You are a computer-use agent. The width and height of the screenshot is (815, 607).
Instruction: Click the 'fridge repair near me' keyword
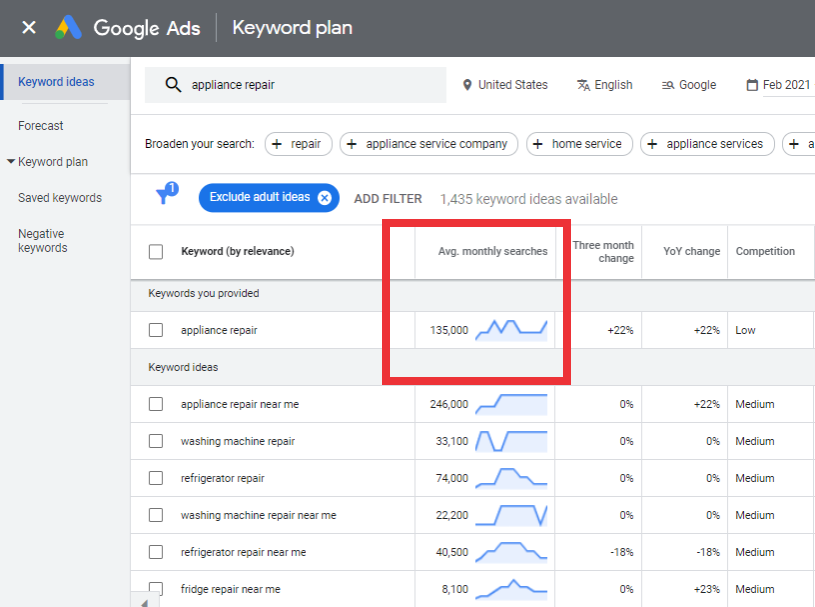(x=230, y=589)
